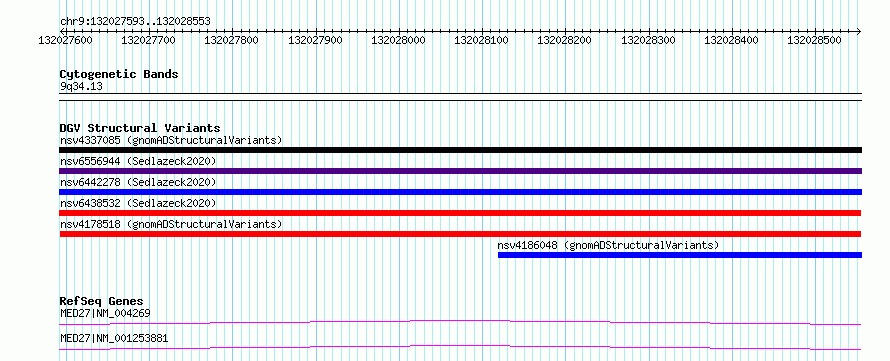Open the MED27|NM_001253881 gene label
The width and height of the screenshot is (890, 361).
coord(114,339)
